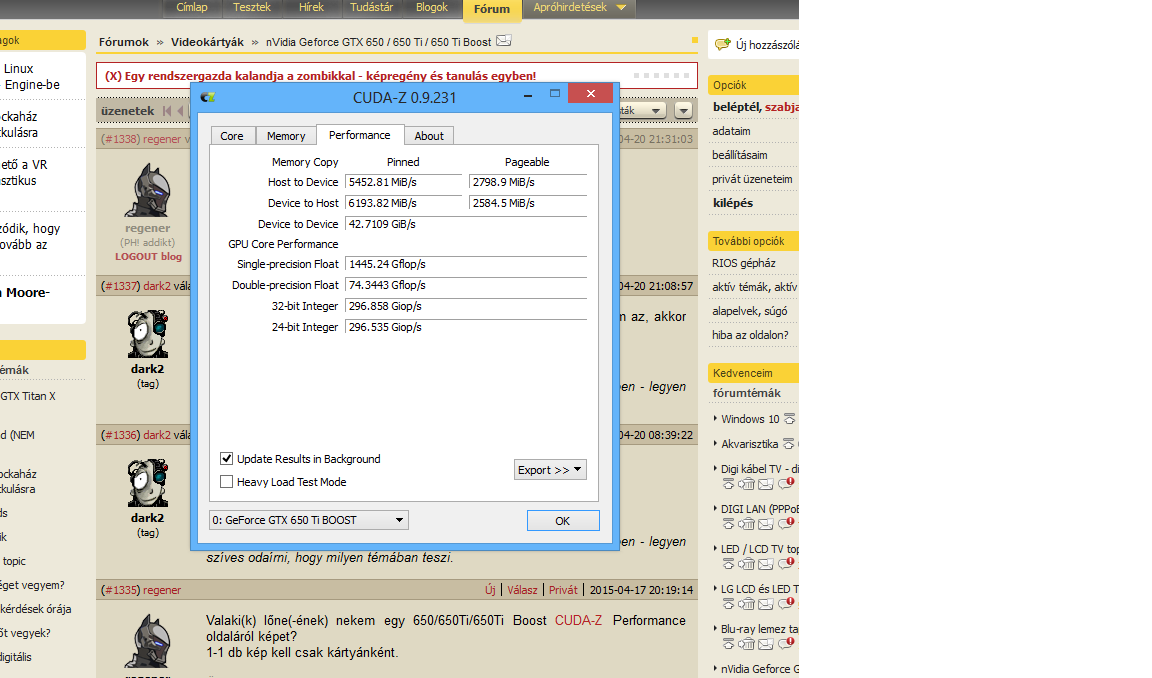Click new-post bubble icon under DIGI LAN

[785, 524]
